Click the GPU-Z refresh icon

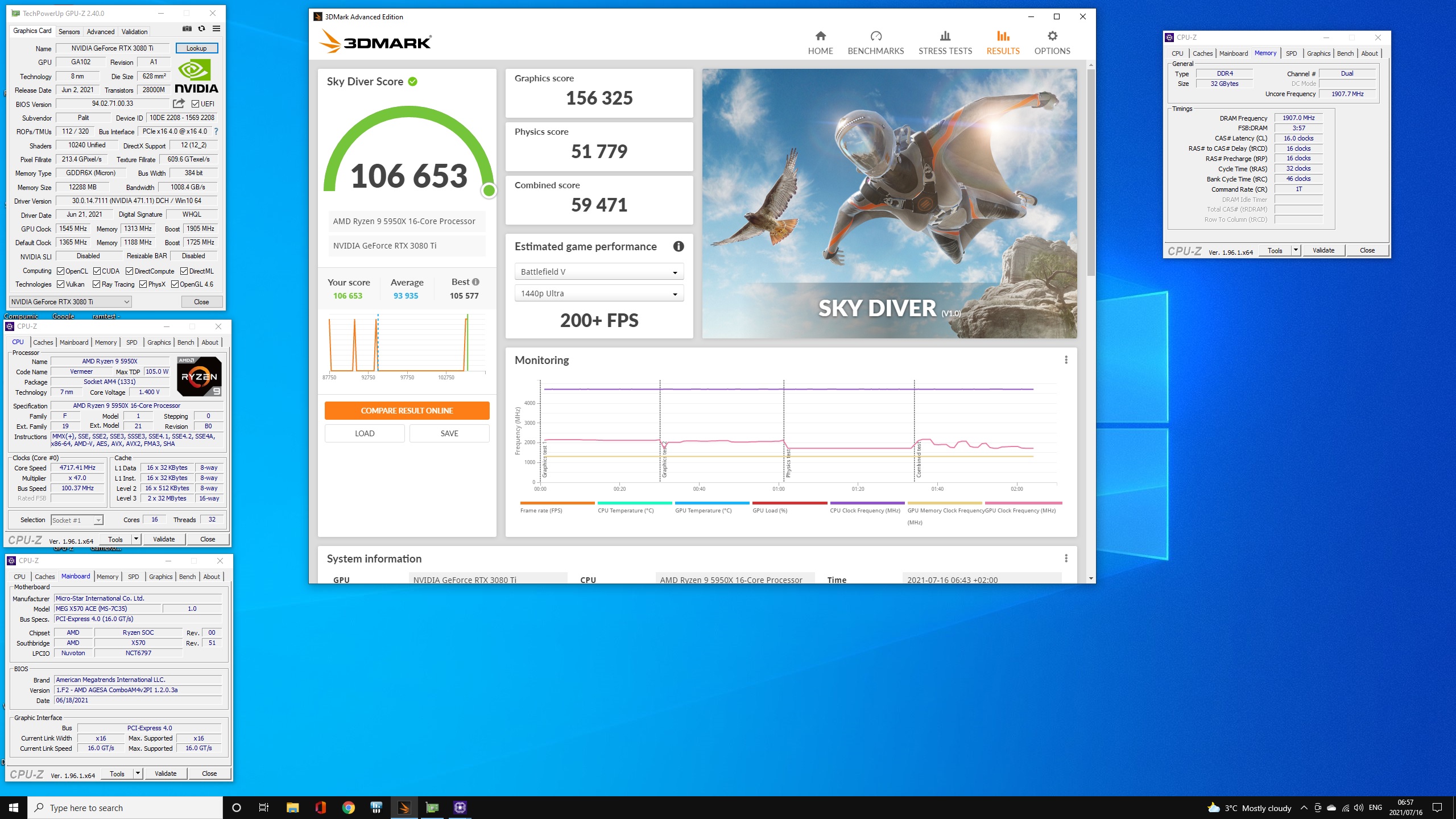click(201, 28)
